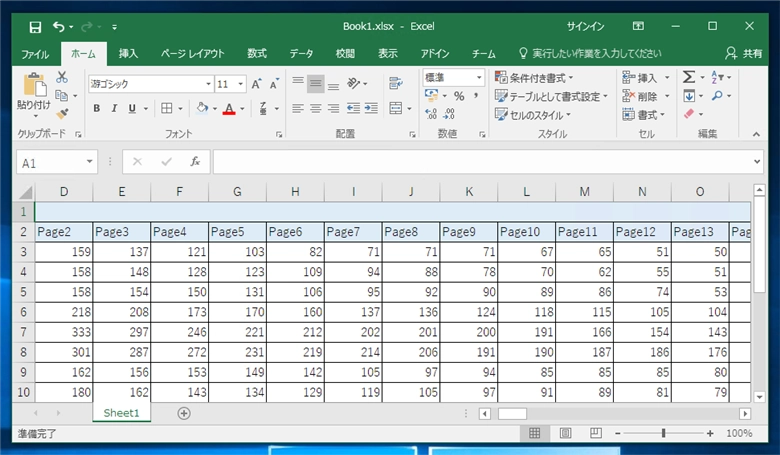
Task: Click the Decrease Decimal icon
Action: (449, 114)
